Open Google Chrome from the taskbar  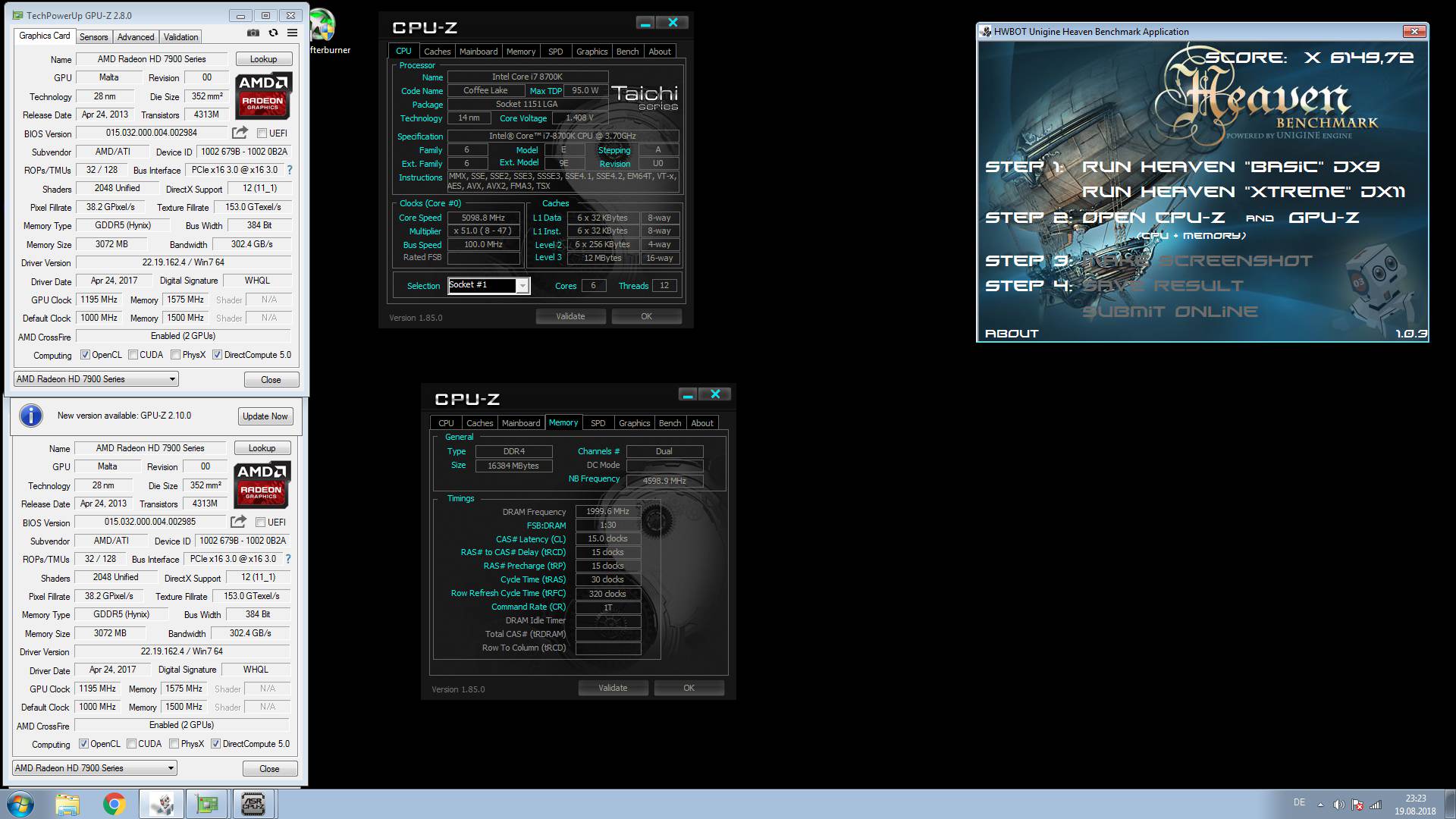point(114,804)
